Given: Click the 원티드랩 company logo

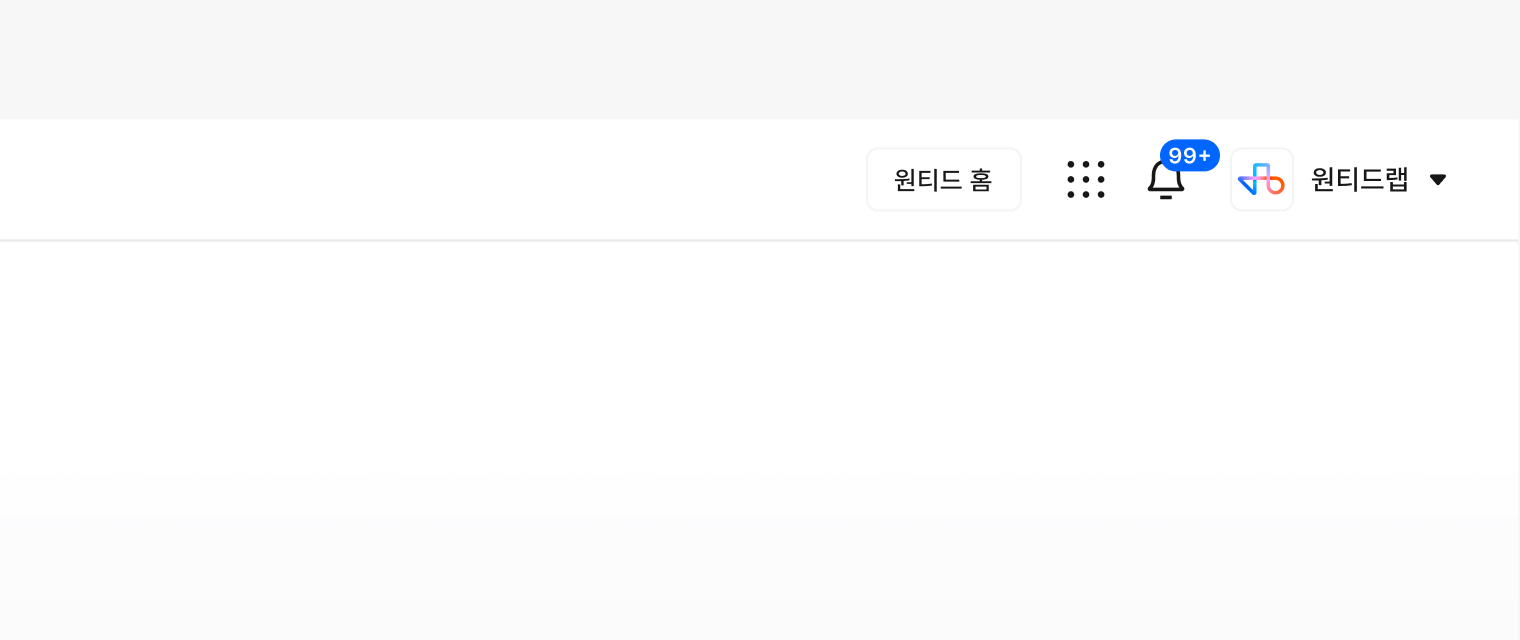Looking at the screenshot, I should pos(1261,180).
